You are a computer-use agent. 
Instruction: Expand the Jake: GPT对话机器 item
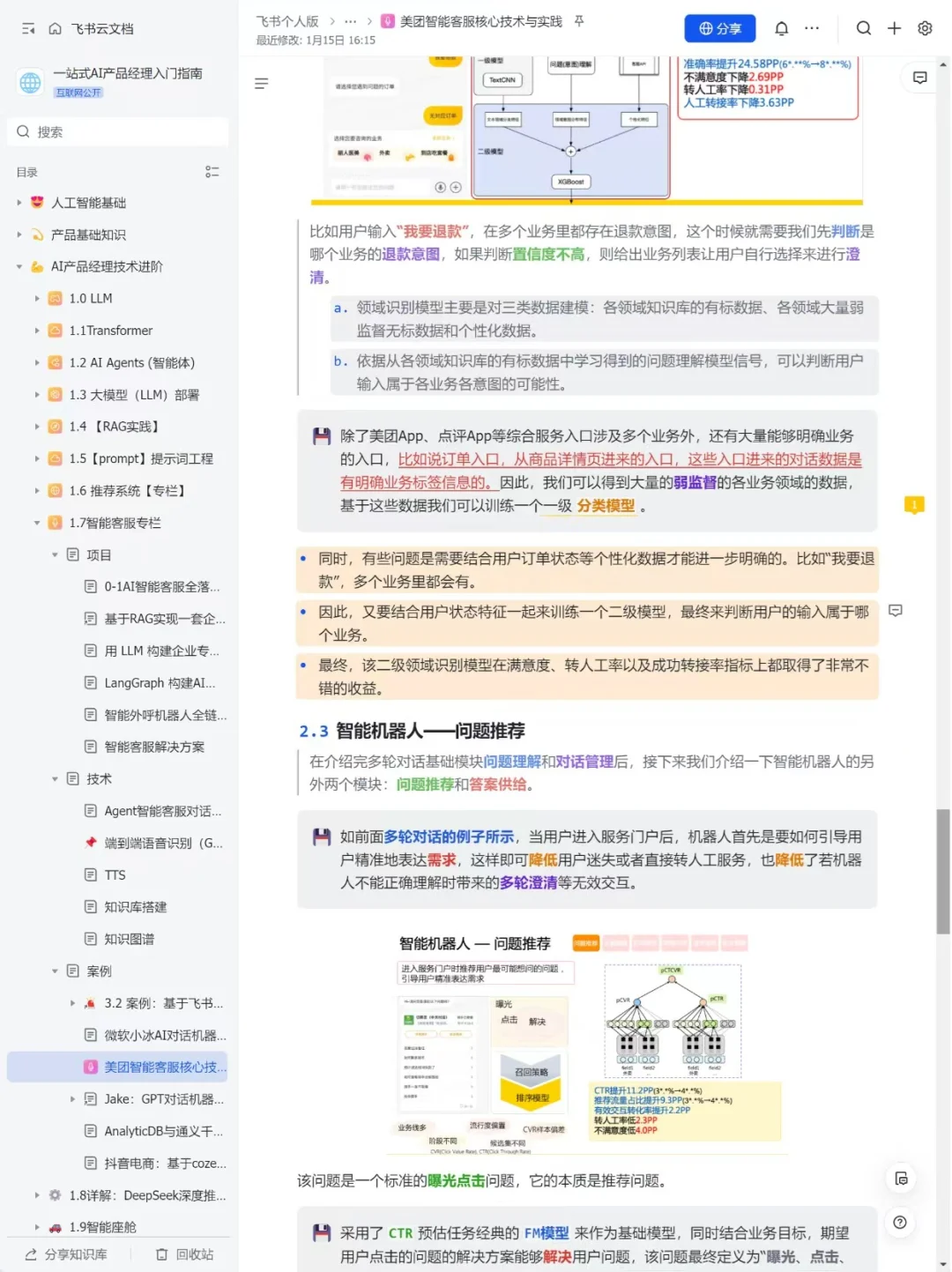[x=72, y=1099]
